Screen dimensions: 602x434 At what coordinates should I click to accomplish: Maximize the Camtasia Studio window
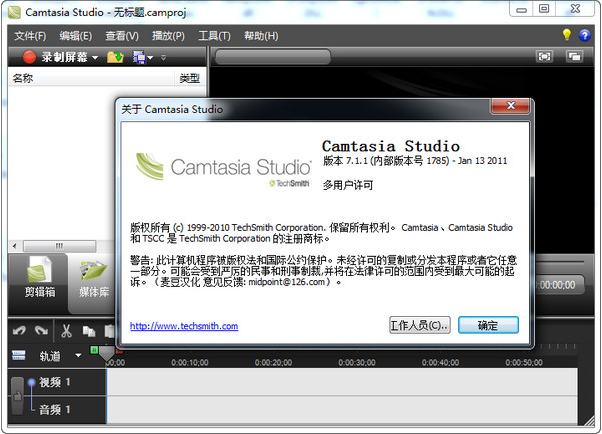544,9
